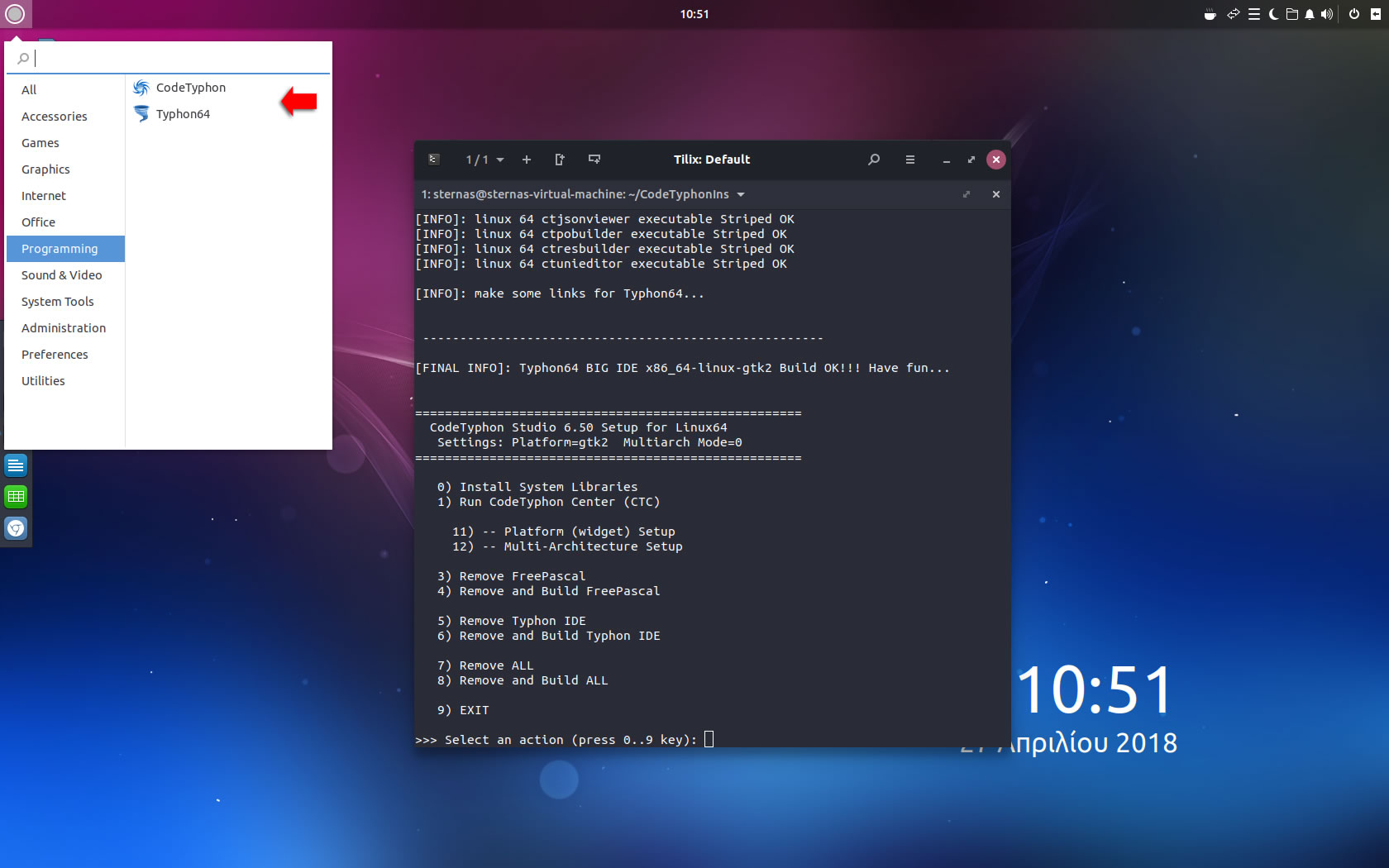Open the power button menu
Image resolution: width=1389 pixels, height=868 pixels.
coord(1354,14)
